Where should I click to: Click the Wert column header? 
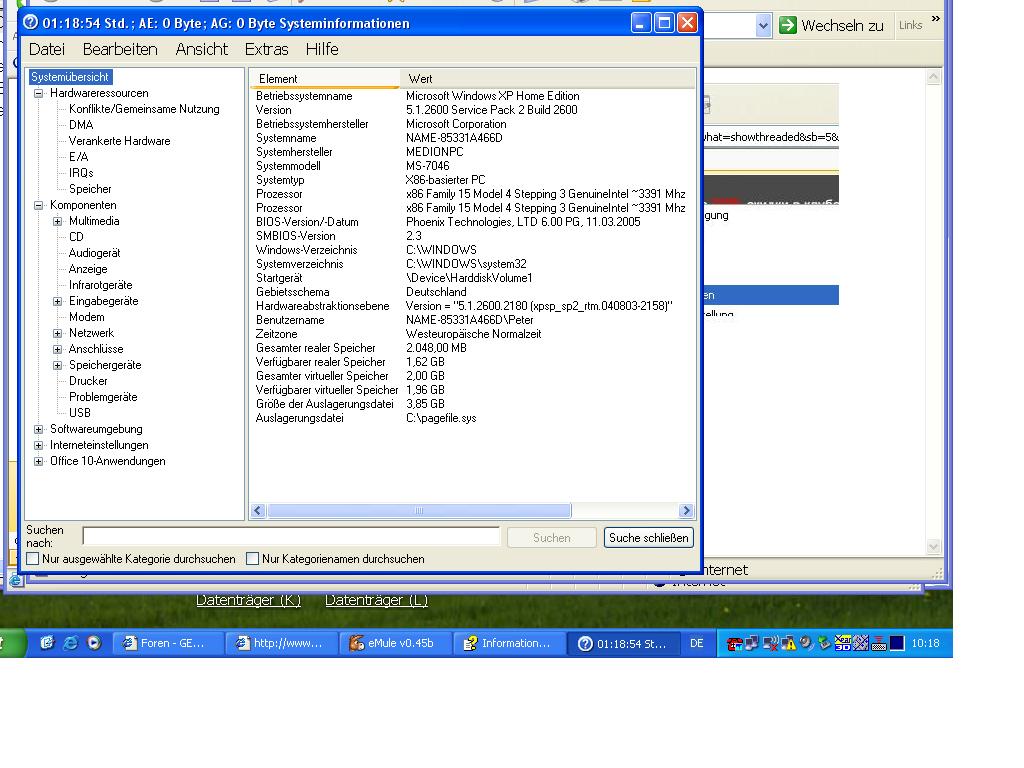(x=547, y=78)
